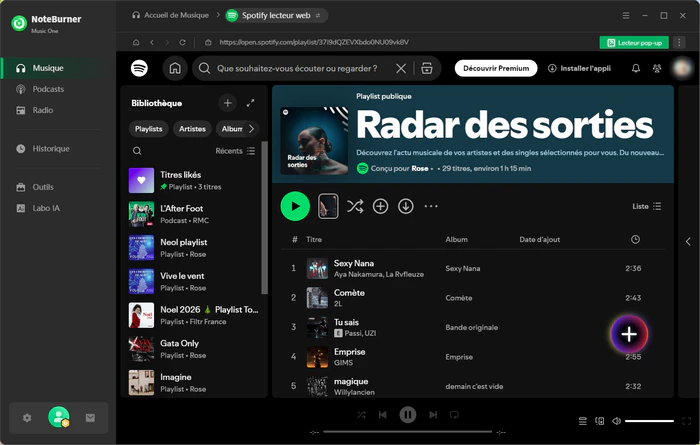Click the Spotify search field
The width and height of the screenshot is (700, 445).
click(297, 68)
